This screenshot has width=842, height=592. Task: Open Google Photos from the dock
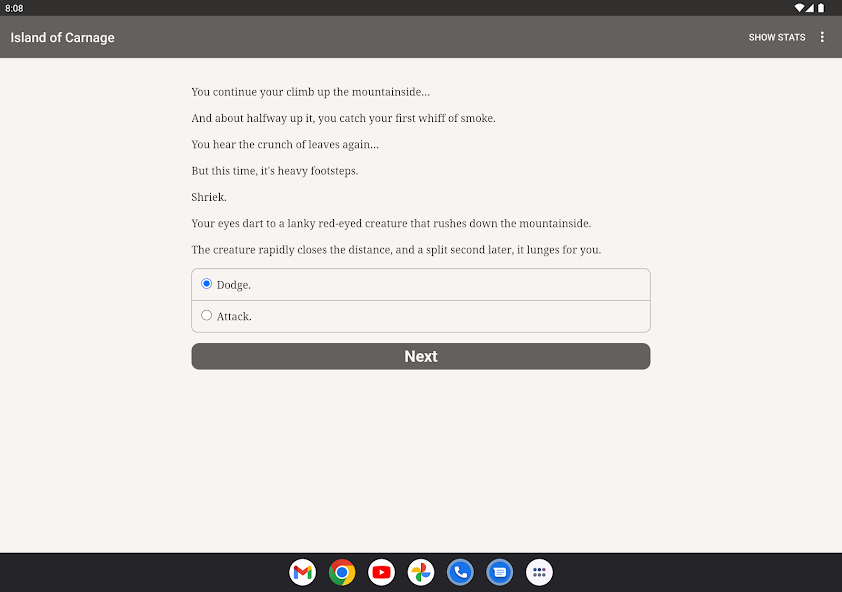coord(421,572)
